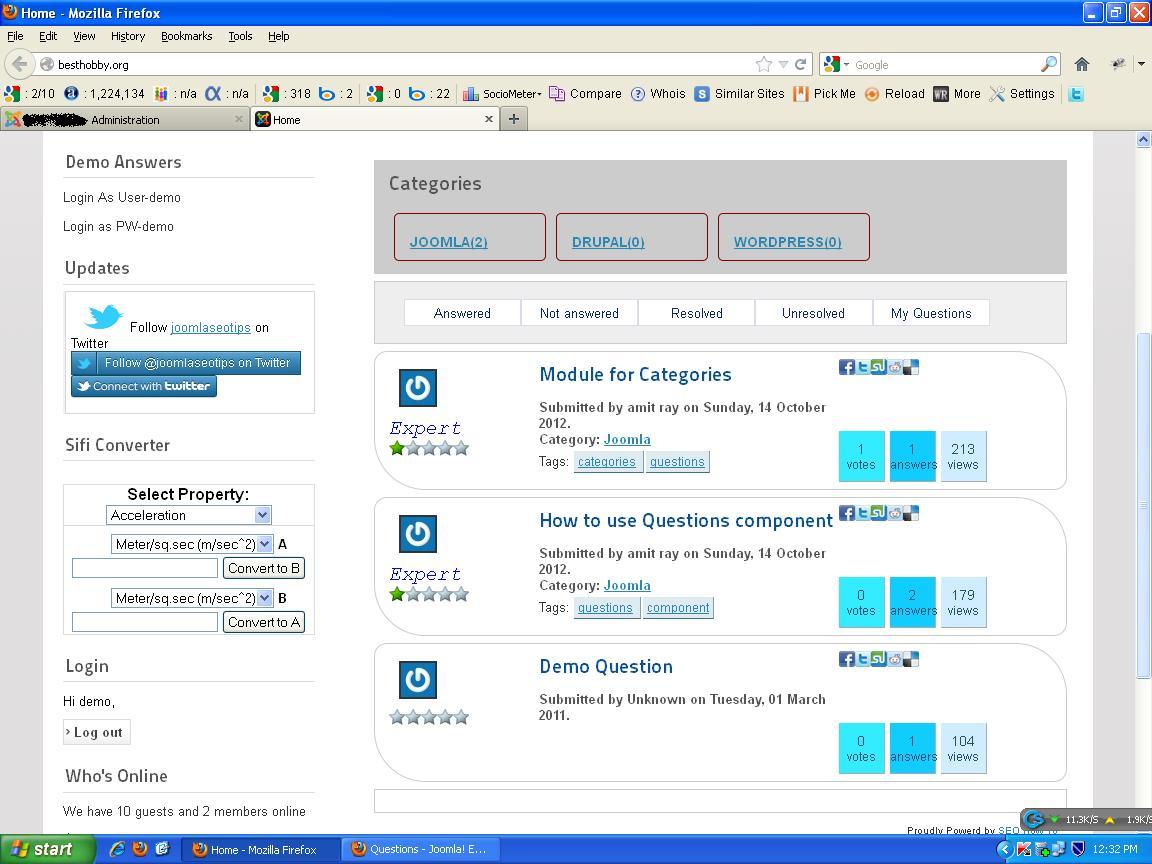
Task: Open the Tools menu
Action: coord(240,36)
